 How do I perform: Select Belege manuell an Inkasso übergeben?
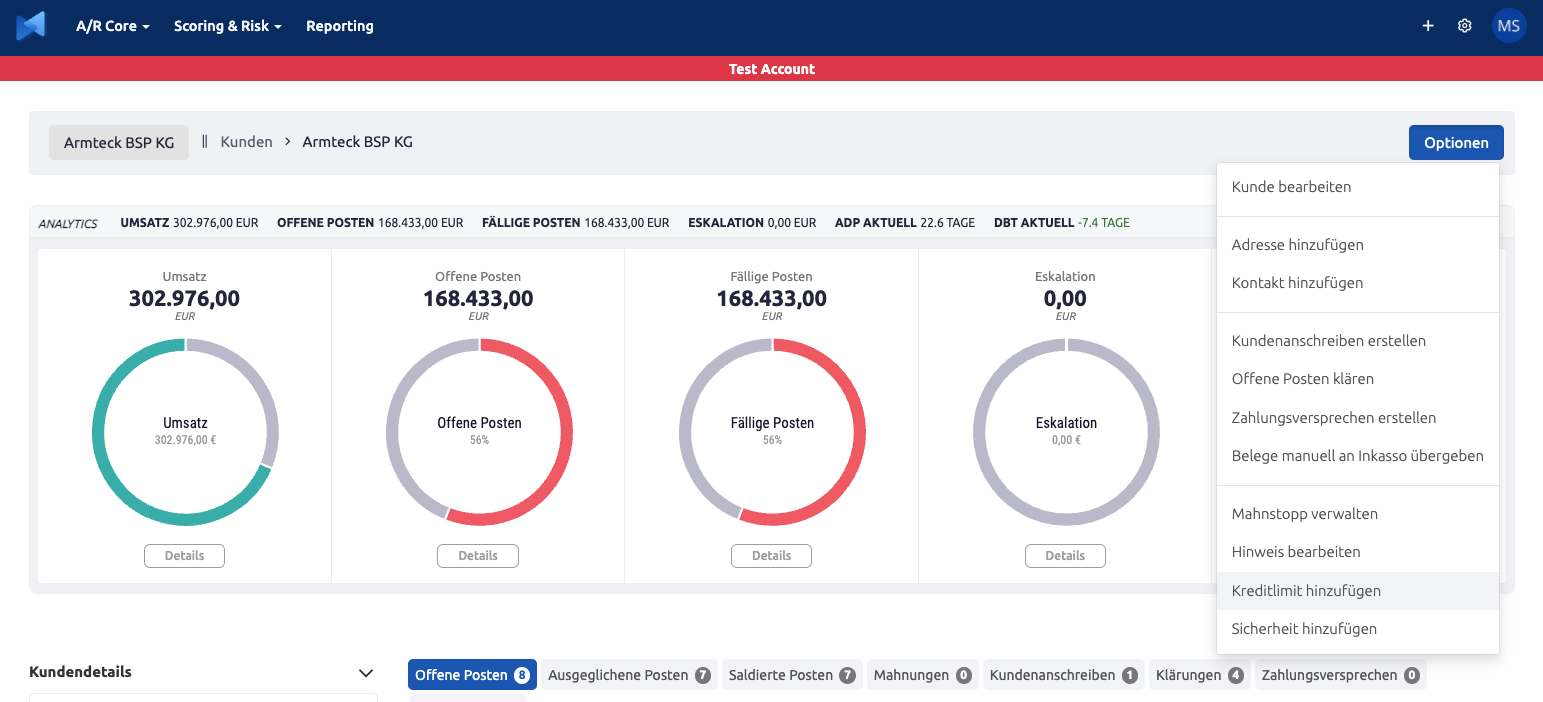(x=1358, y=456)
